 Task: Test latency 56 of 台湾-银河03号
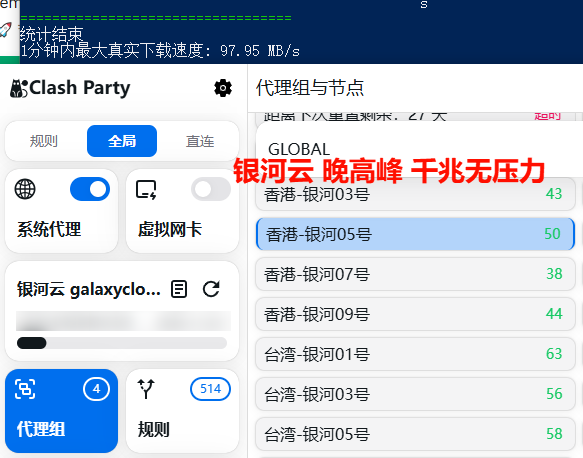click(x=554, y=394)
